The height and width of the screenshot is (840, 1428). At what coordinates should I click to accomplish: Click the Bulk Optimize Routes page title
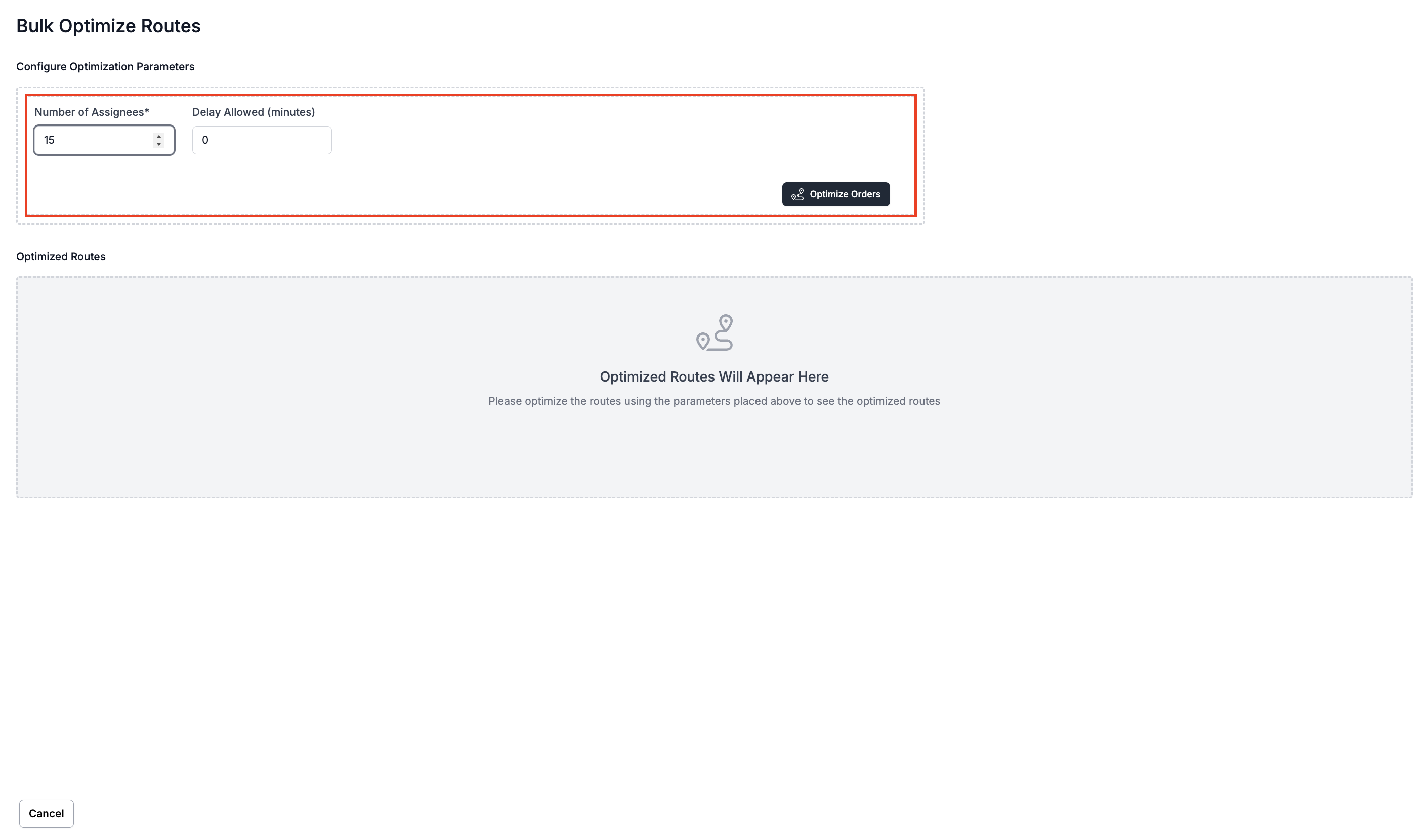pos(108,26)
